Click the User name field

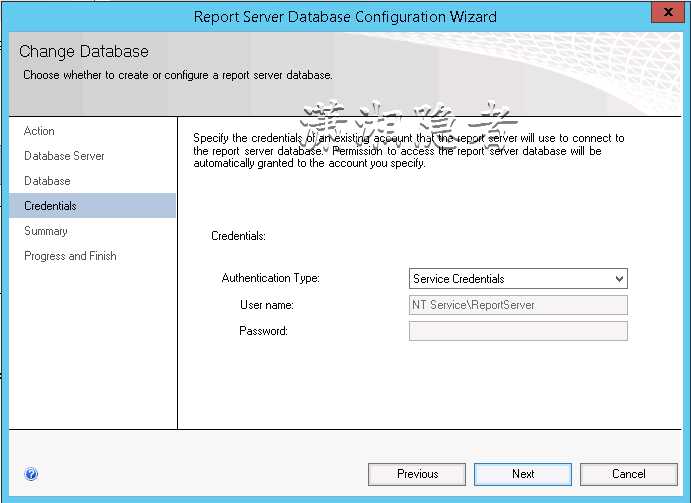click(518, 305)
